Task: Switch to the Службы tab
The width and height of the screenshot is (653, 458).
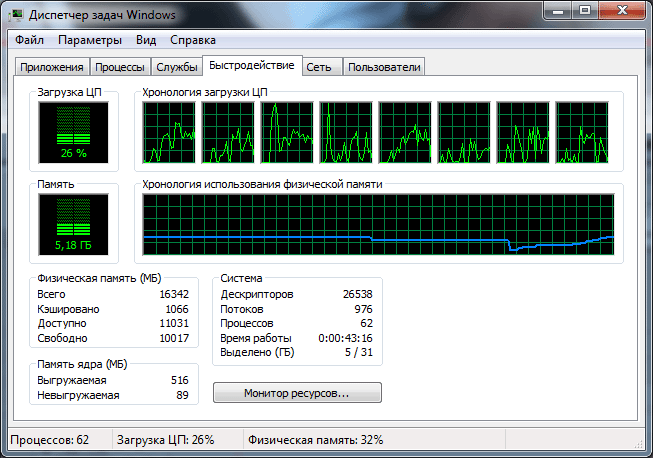Action: click(177, 67)
